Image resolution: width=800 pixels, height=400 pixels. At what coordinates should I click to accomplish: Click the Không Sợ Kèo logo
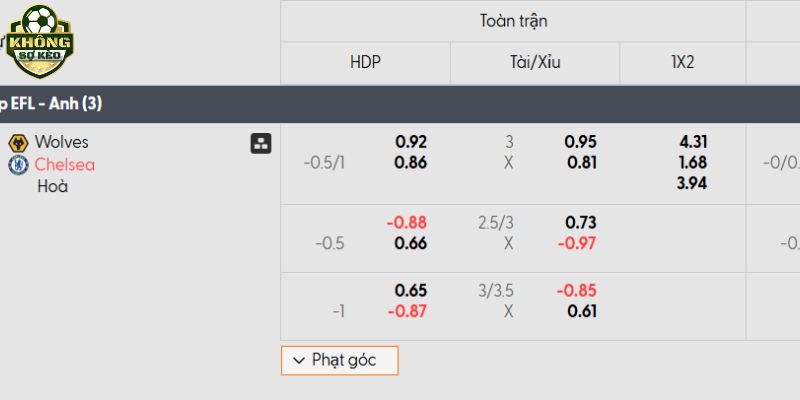click(40, 41)
